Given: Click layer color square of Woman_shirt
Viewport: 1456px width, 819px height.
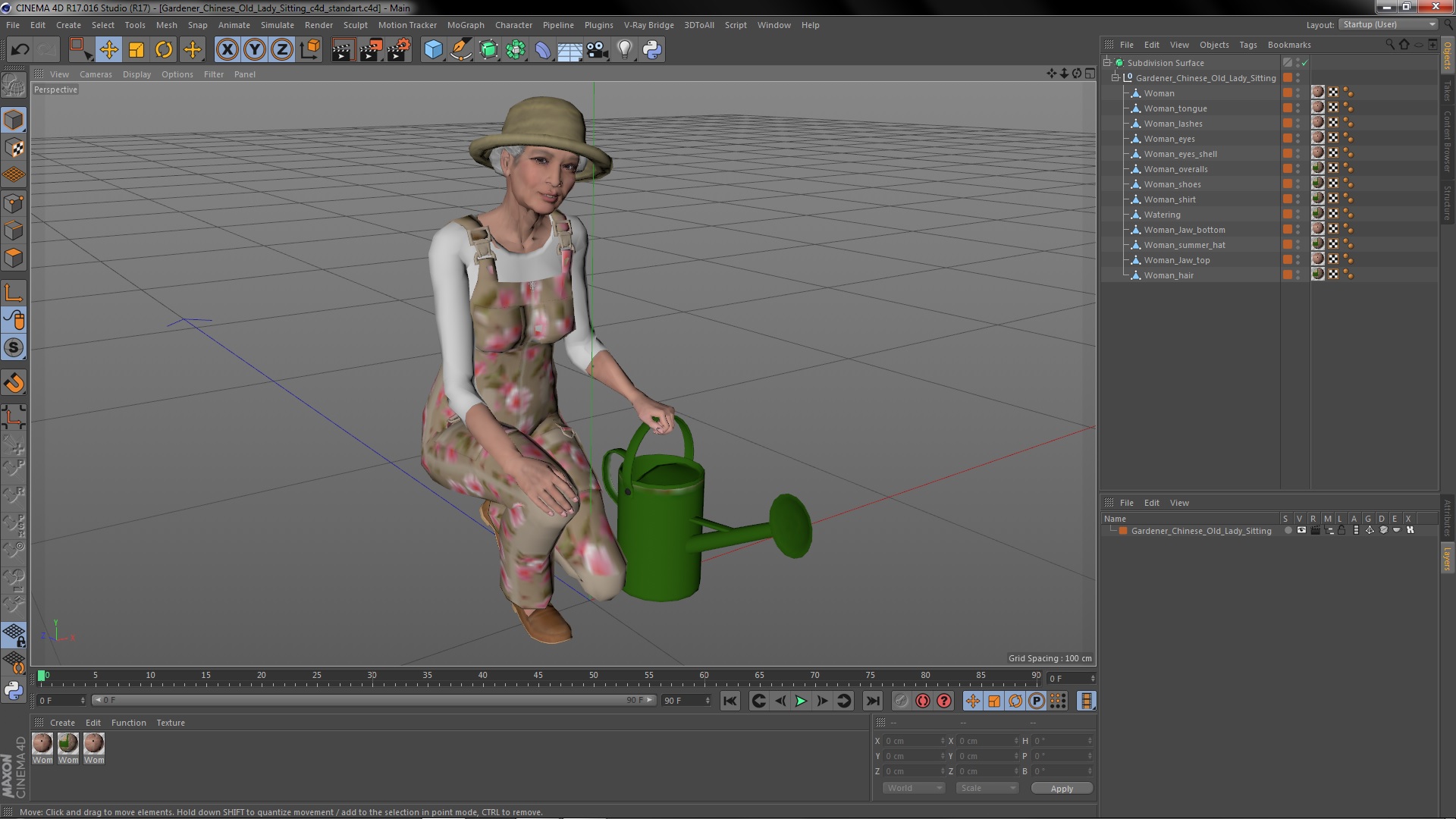Looking at the screenshot, I should coord(1287,199).
